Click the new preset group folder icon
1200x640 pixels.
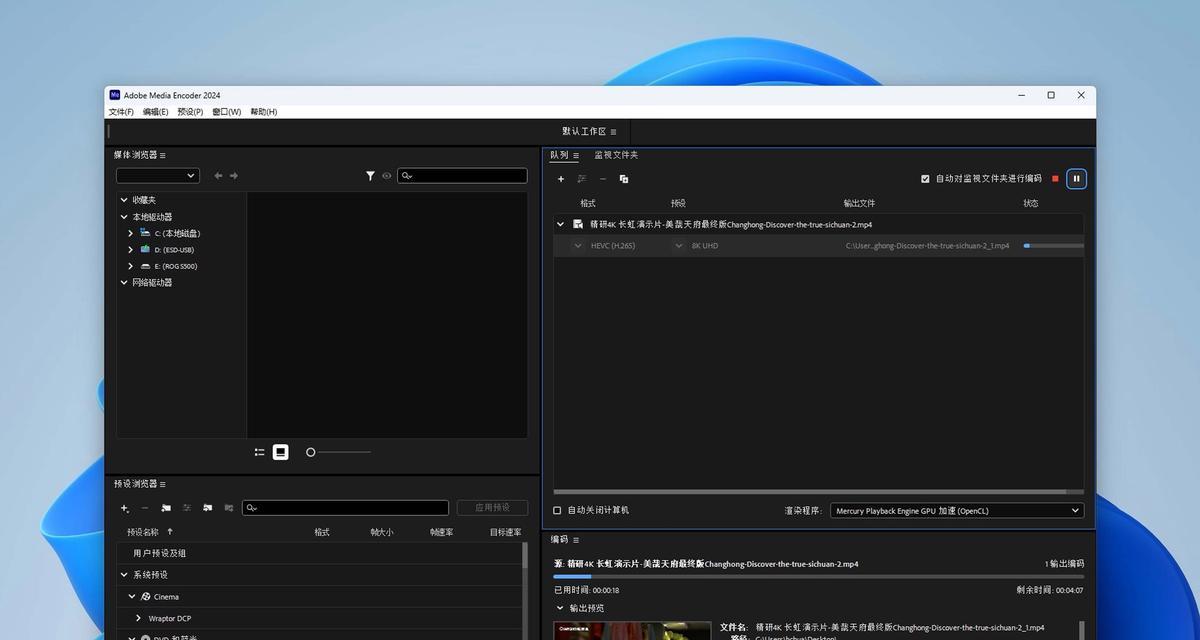point(166,508)
